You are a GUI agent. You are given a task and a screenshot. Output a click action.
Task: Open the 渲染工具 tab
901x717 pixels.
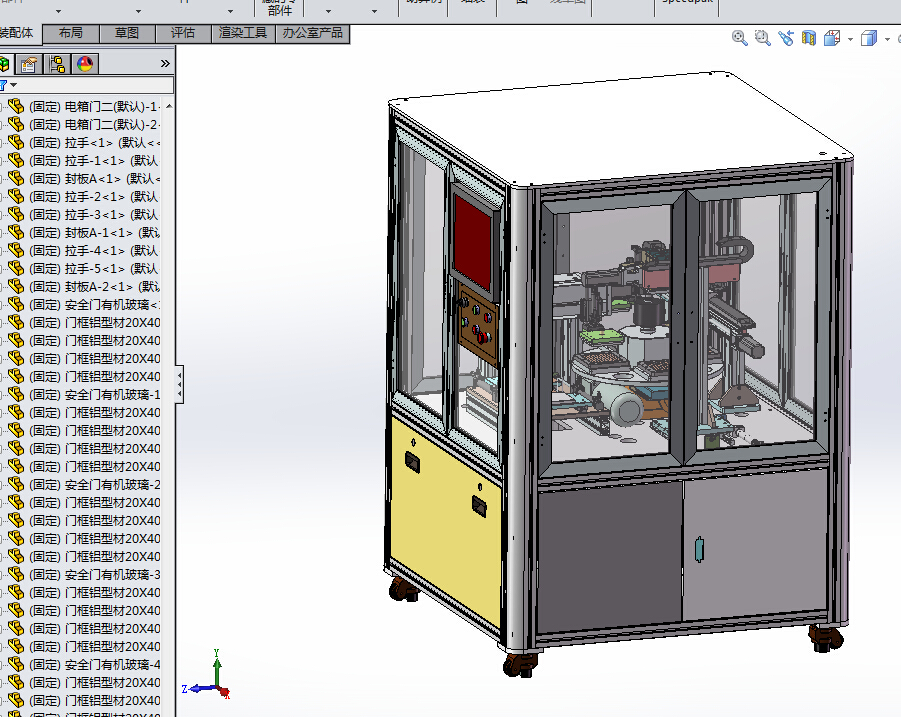tap(243, 33)
